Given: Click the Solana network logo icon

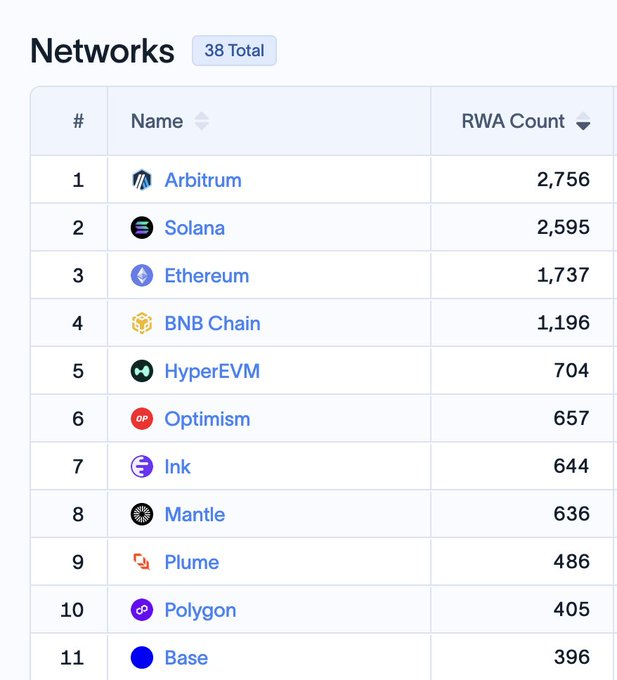Looking at the screenshot, I should click(142, 228).
